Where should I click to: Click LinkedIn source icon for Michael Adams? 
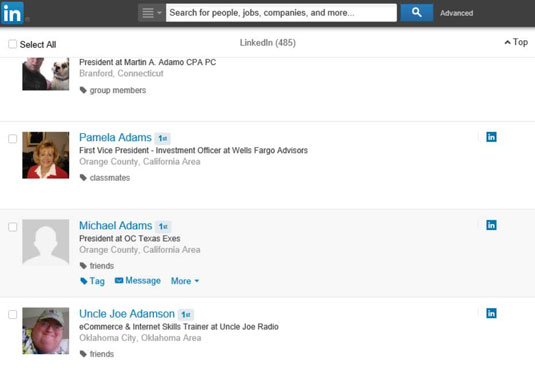point(491,225)
